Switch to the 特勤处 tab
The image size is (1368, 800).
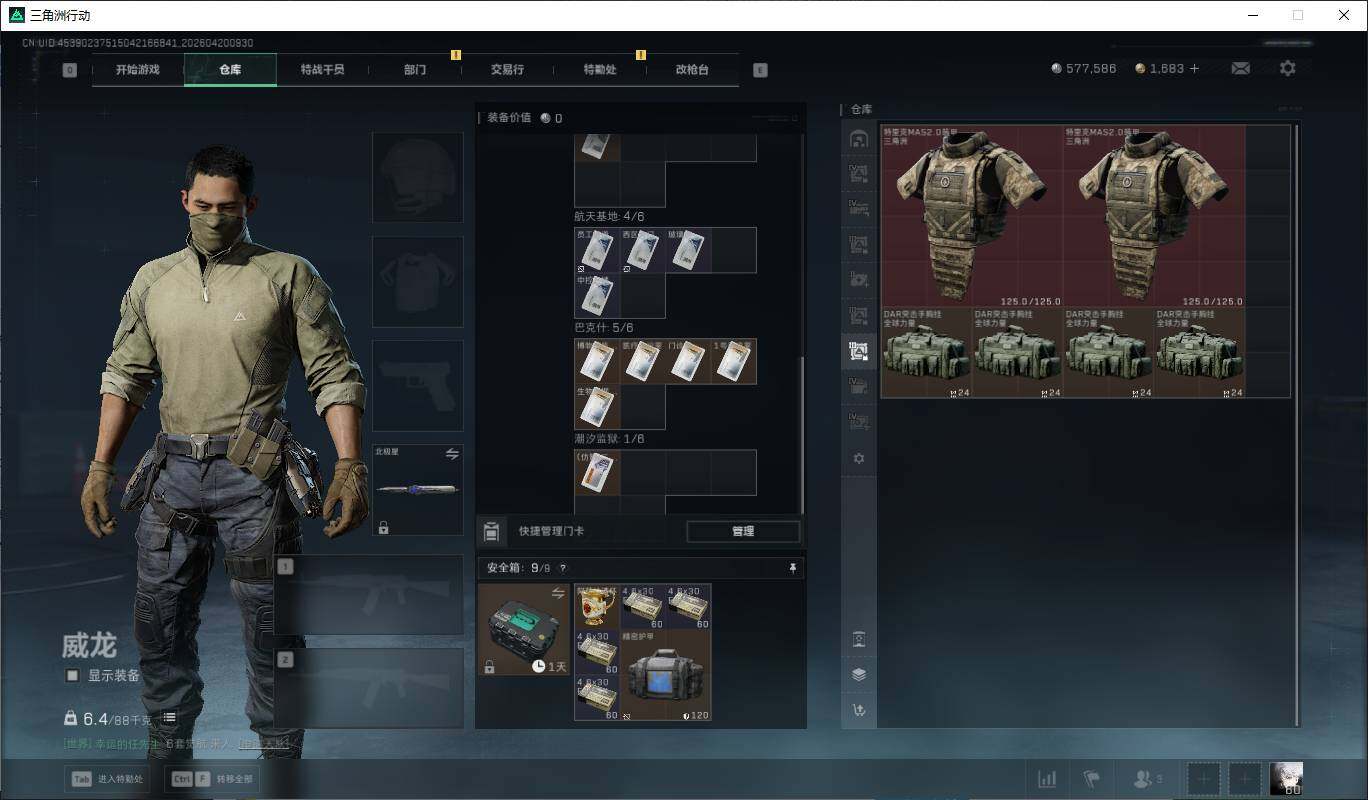pos(600,70)
